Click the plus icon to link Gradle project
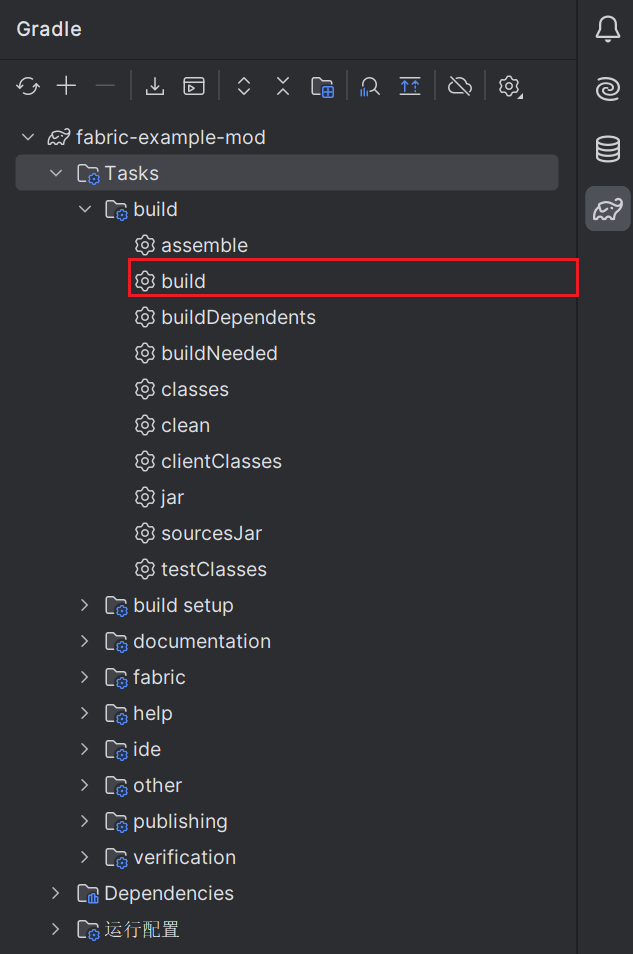Screen dimensions: 633x954 [66, 86]
